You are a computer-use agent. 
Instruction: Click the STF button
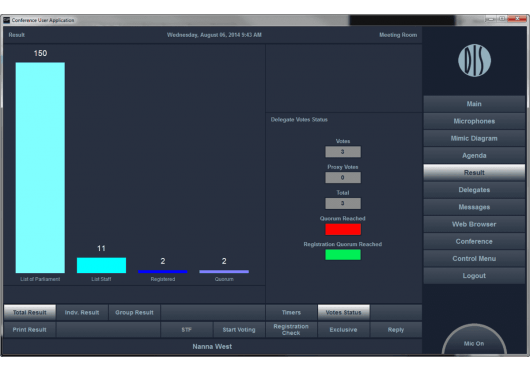[187, 330]
